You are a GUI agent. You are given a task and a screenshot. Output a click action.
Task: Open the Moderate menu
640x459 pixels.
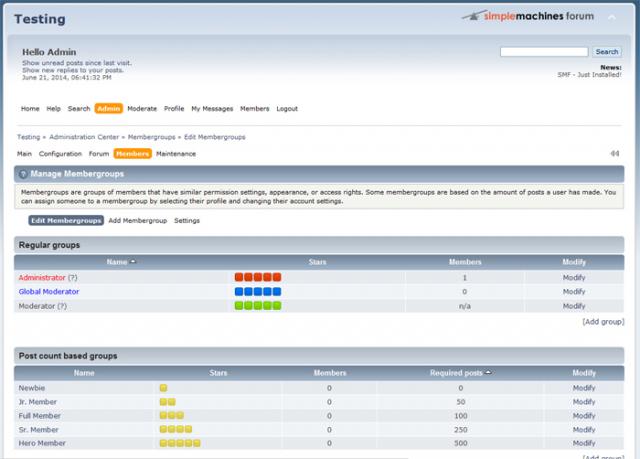coord(142,109)
